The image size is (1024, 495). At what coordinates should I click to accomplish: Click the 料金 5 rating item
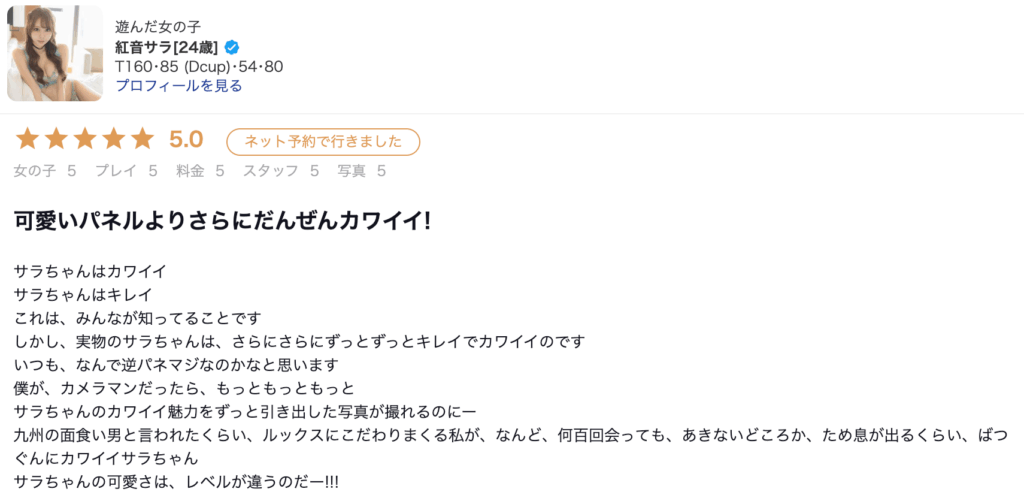[x=200, y=171]
